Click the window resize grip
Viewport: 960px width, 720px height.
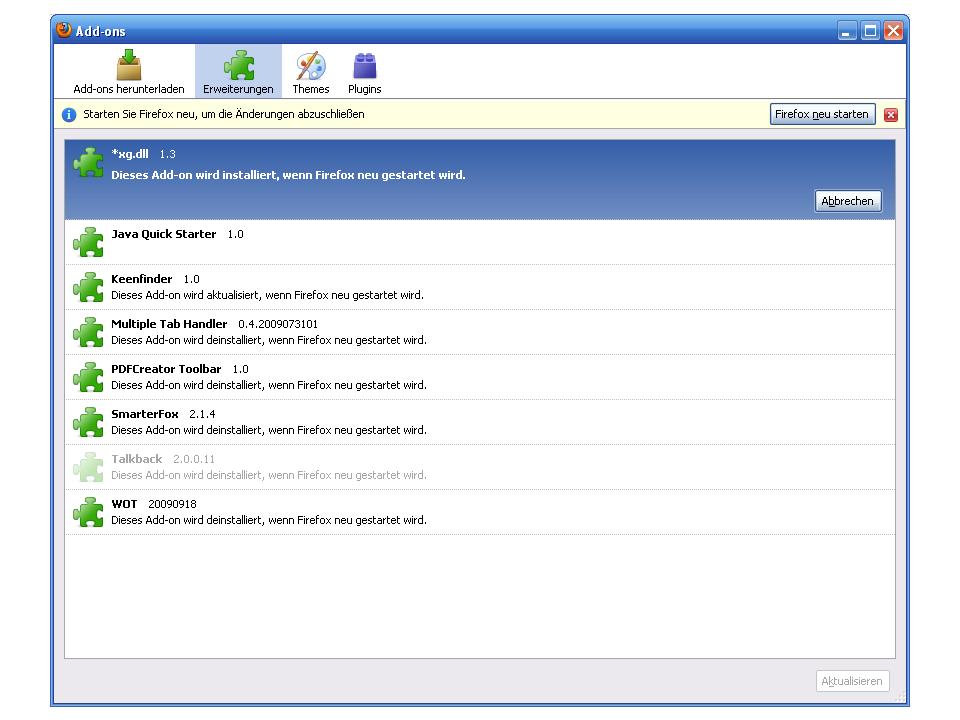coord(900,697)
